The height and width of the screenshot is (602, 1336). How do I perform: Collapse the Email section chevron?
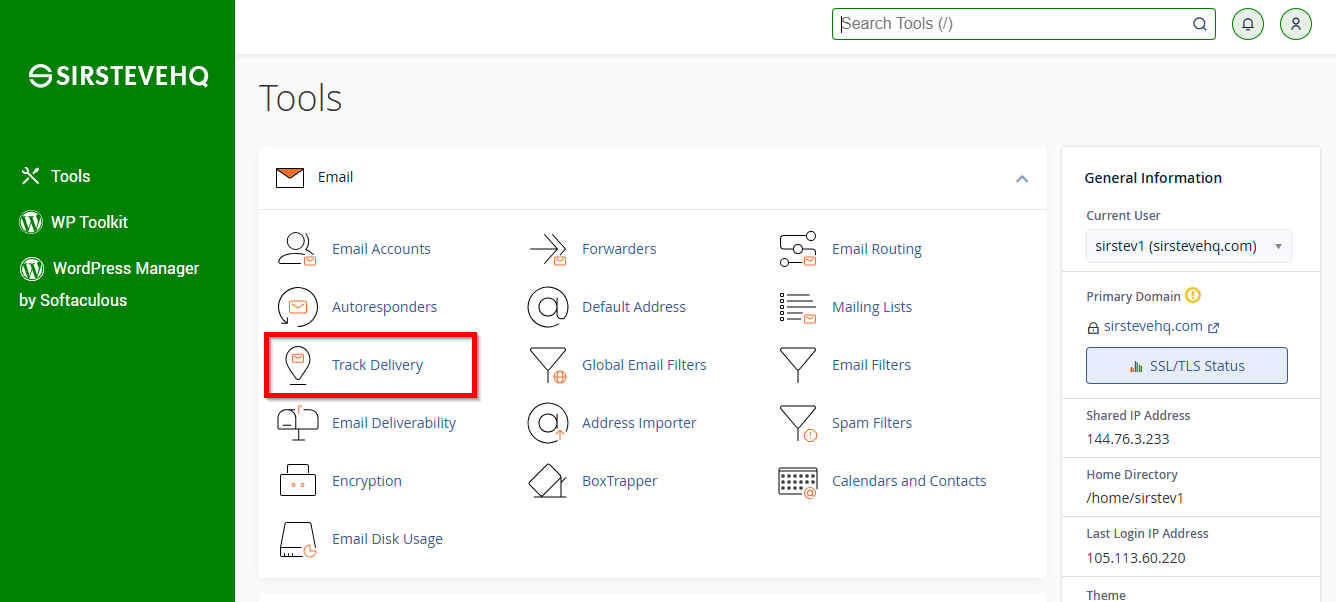point(1022,178)
